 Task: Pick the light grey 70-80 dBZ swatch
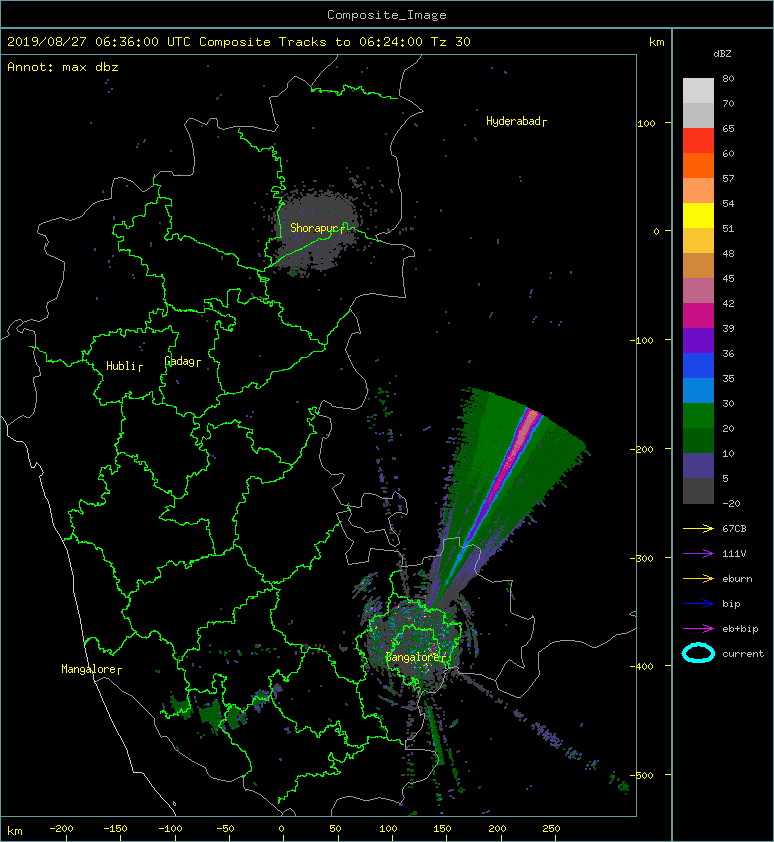point(698,90)
